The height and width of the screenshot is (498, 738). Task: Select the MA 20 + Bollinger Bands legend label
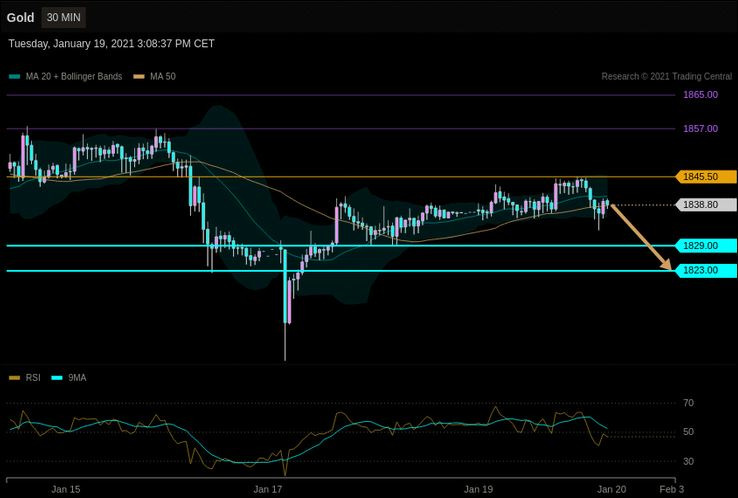coord(74,76)
